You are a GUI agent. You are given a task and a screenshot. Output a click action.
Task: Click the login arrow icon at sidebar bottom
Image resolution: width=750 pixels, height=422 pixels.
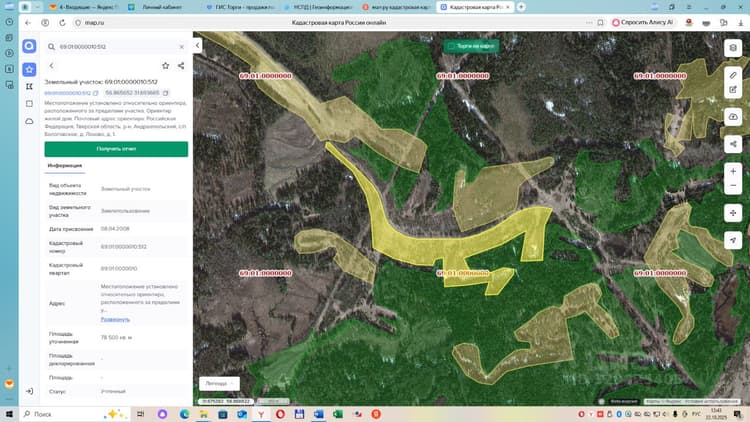pos(29,391)
